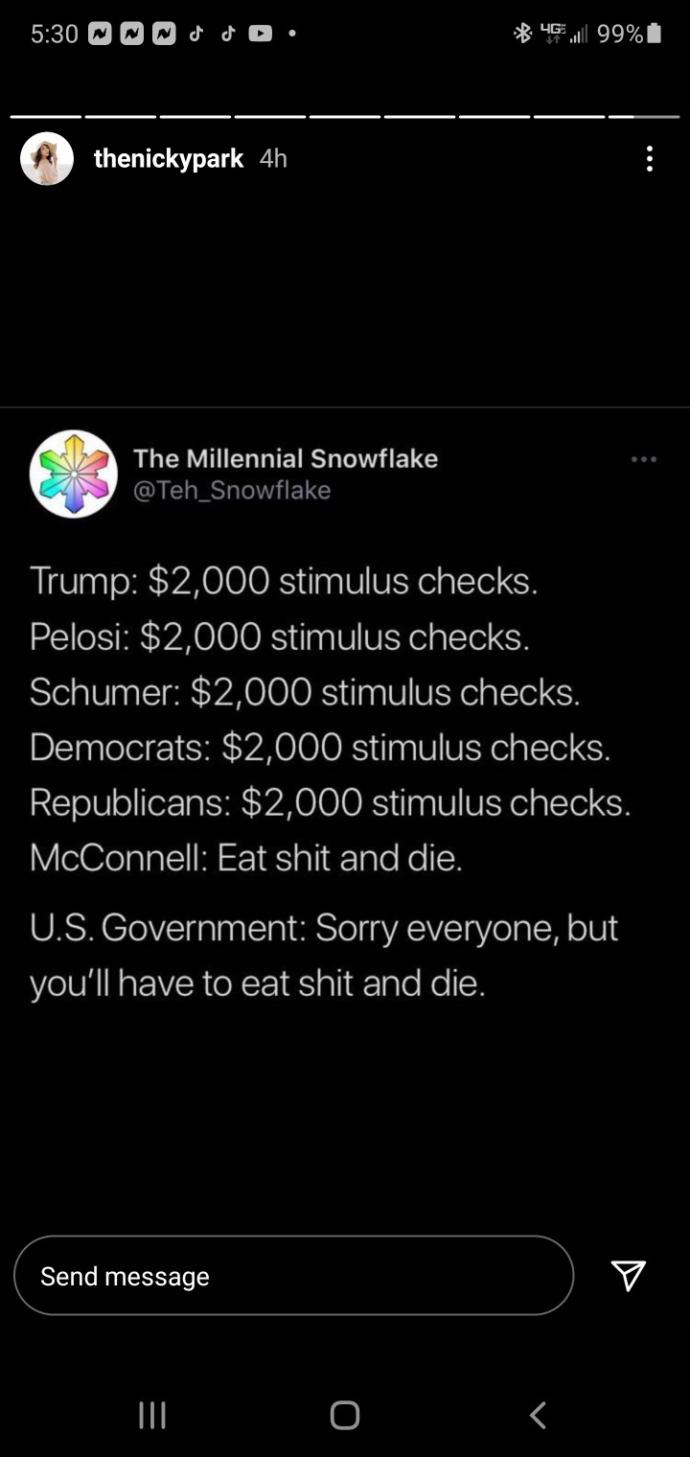Tap the Android back button
The height and width of the screenshot is (1457, 690).
click(538, 1414)
